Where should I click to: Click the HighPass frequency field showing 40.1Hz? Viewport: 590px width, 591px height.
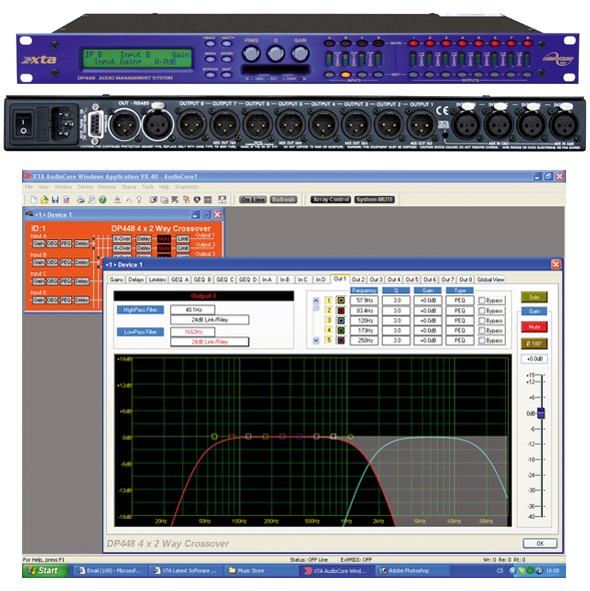click(x=193, y=310)
